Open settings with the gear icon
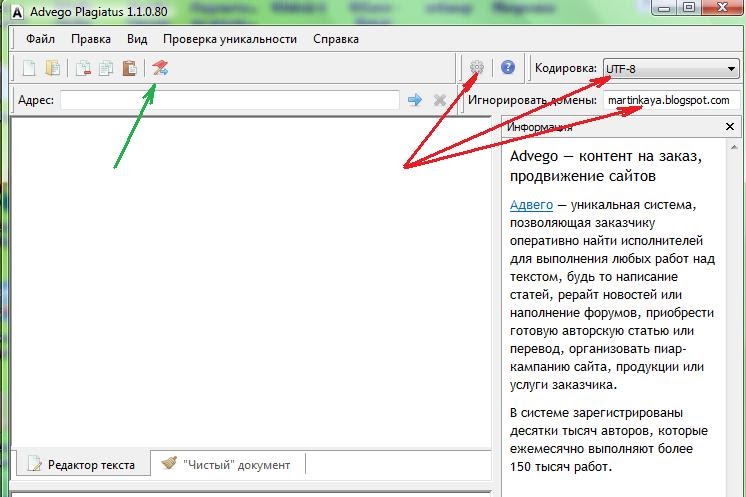Image resolution: width=746 pixels, height=497 pixels. pos(477,68)
